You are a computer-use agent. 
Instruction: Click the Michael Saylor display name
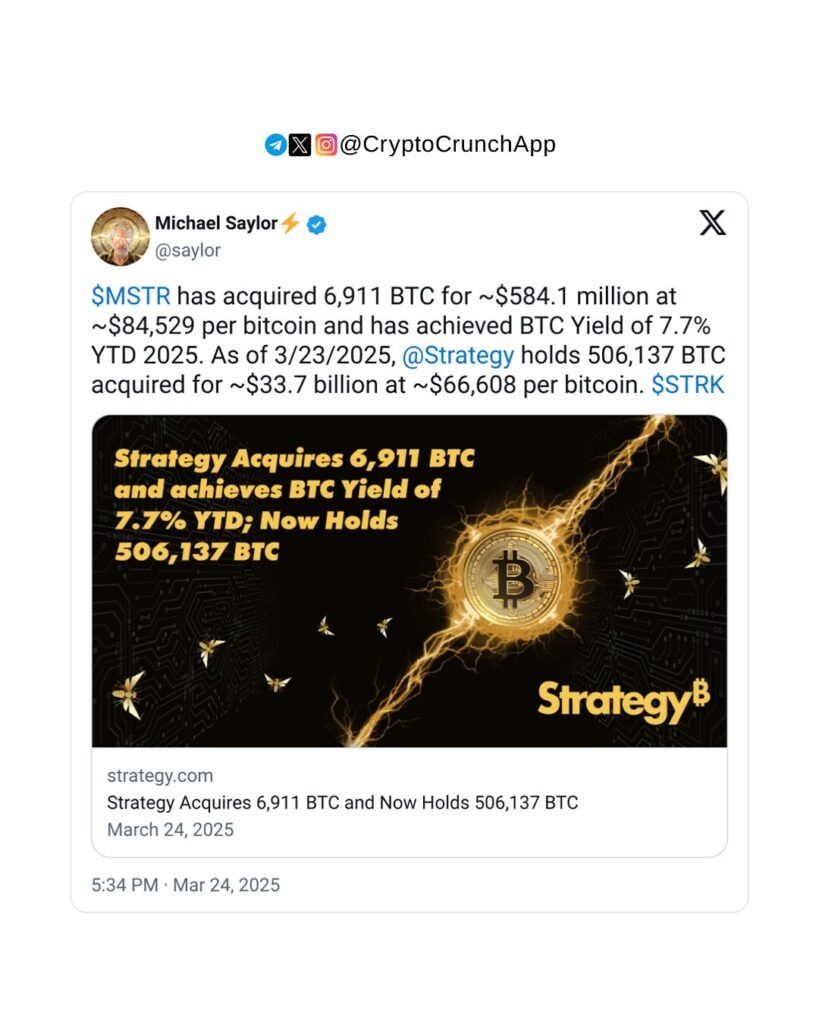click(215, 223)
